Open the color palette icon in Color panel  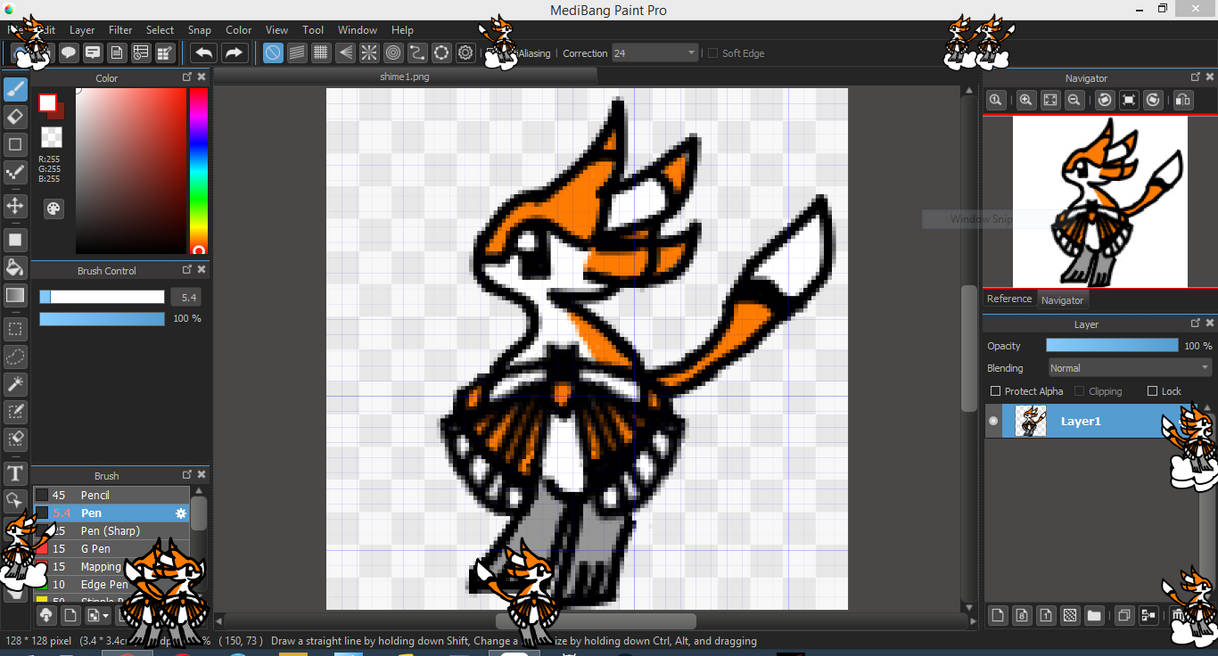click(53, 208)
